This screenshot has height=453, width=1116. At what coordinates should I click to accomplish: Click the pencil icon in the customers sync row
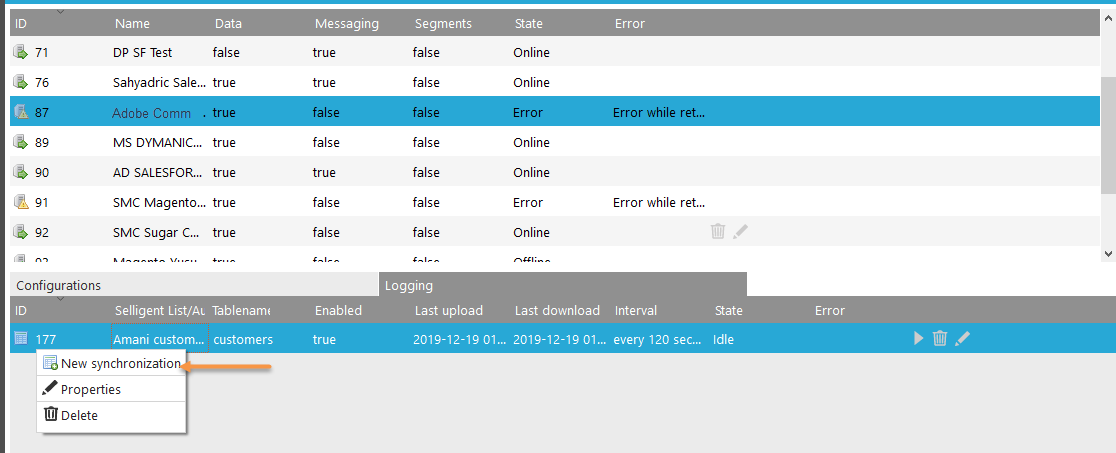point(962,339)
